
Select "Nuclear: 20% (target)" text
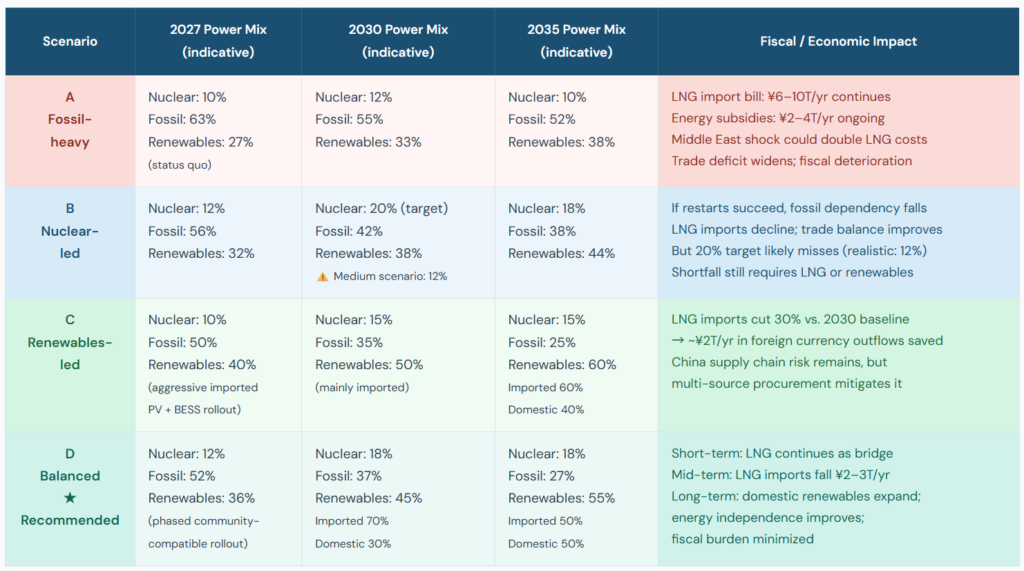tap(382, 209)
